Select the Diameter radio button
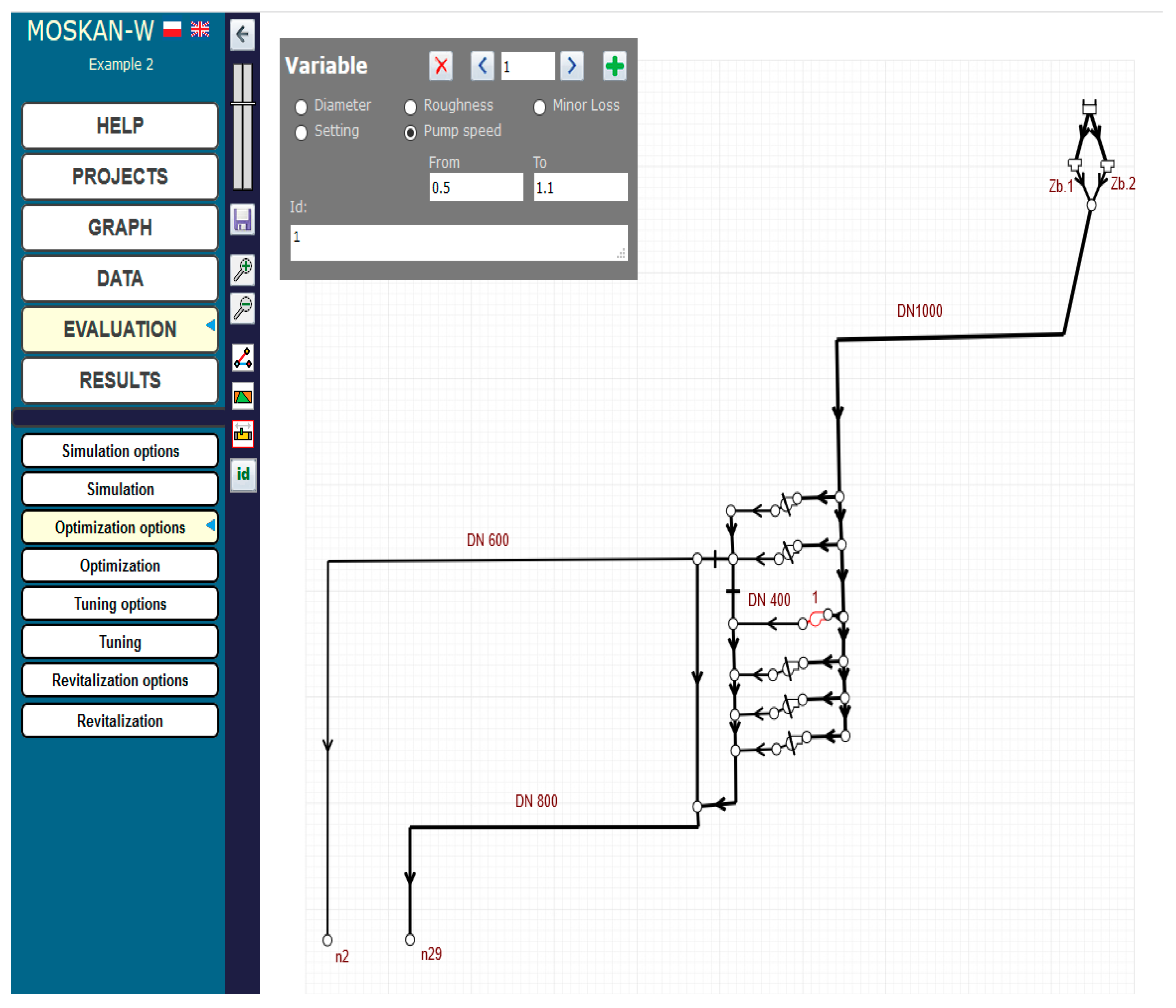This screenshot has height=1008, width=1176. (x=301, y=107)
